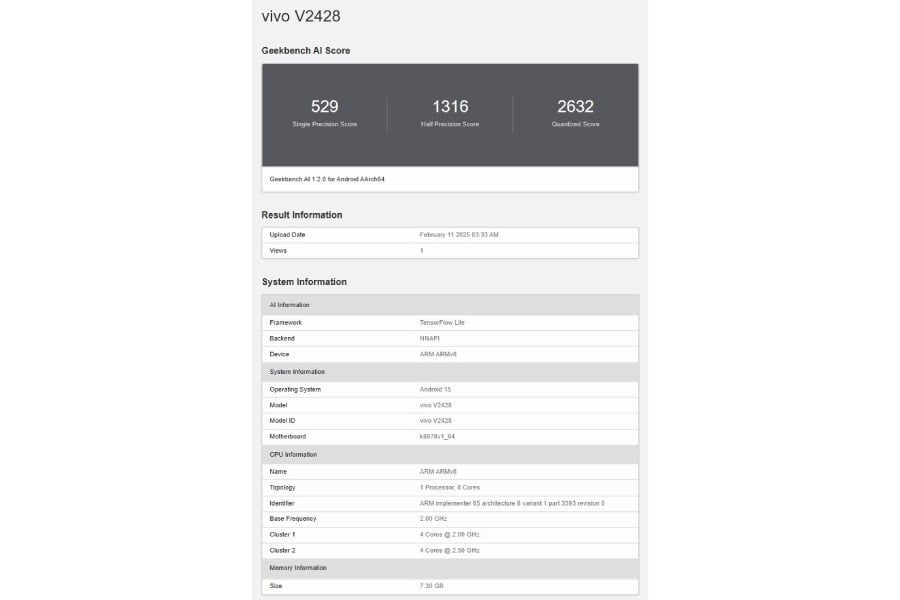Click the Memory Size 7.30 GB value
The height and width of the screenshot is (600, 900).
pyautogui.click(x=433, y=586)
